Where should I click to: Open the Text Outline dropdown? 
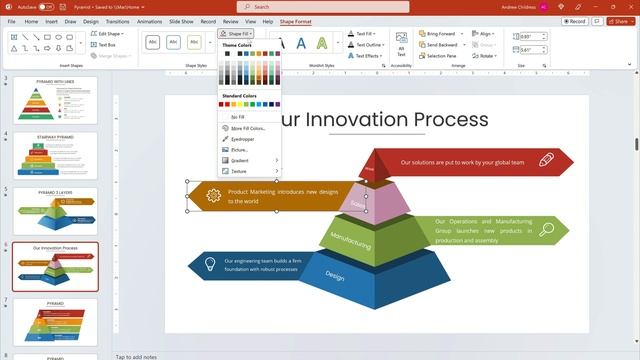tap(366, 44)
